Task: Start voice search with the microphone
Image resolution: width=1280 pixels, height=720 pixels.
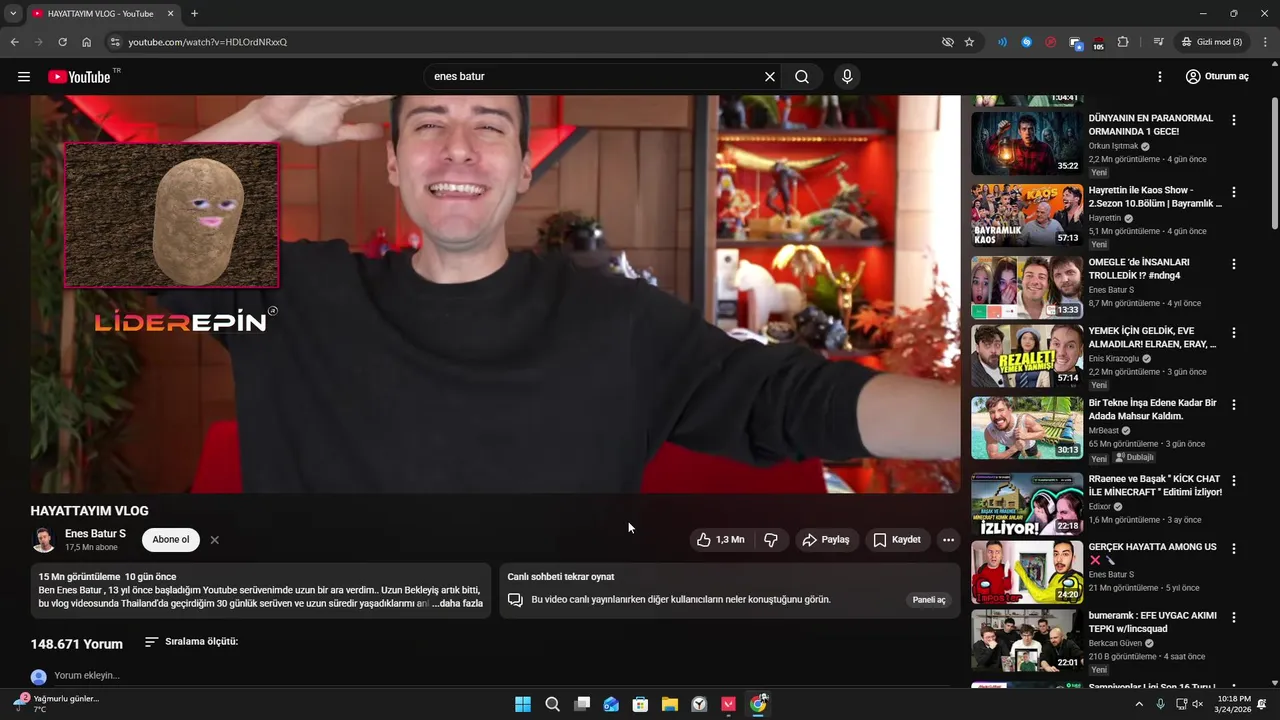Action: point(847,77)
